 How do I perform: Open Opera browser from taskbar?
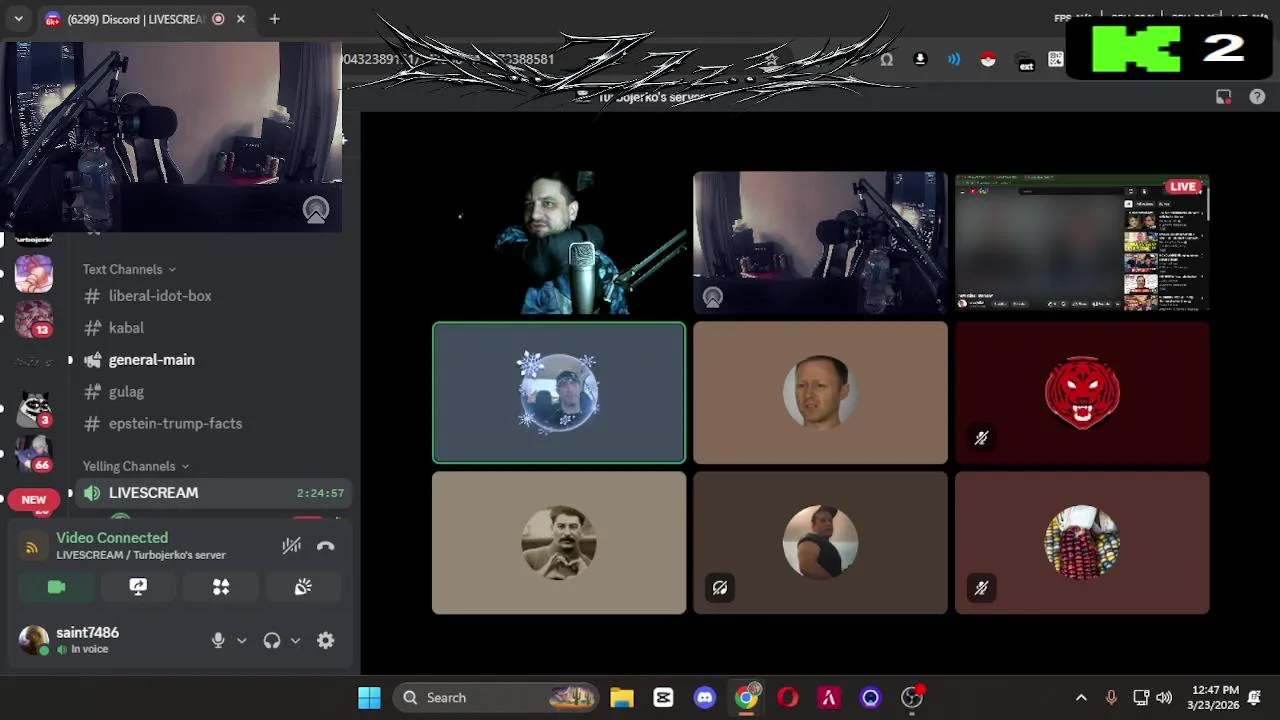pos(788,698)
